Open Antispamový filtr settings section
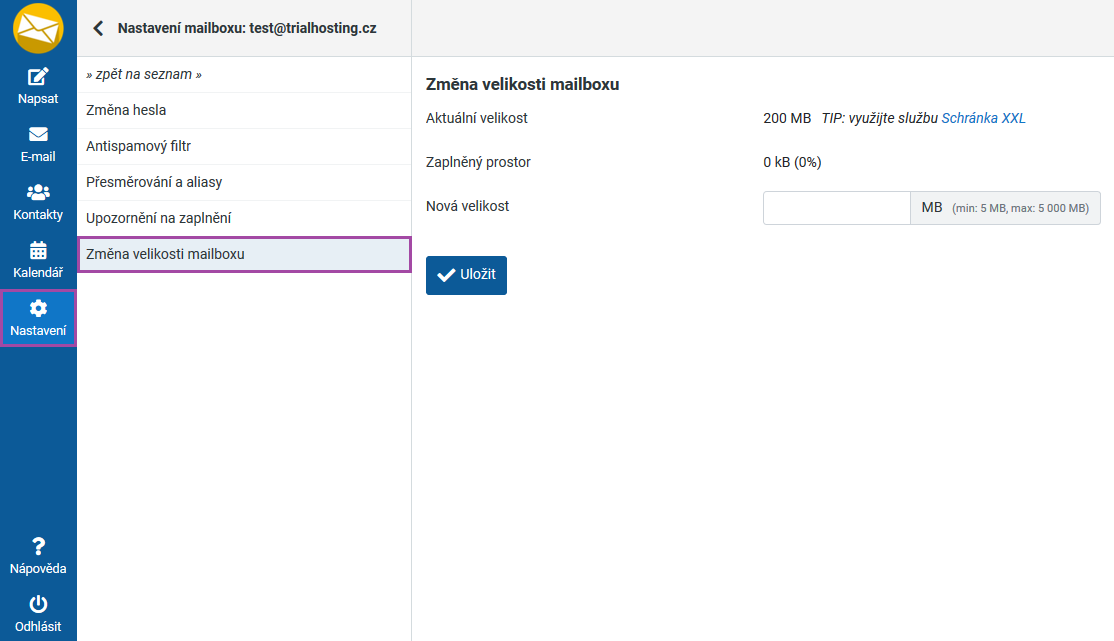 (138, 146)
